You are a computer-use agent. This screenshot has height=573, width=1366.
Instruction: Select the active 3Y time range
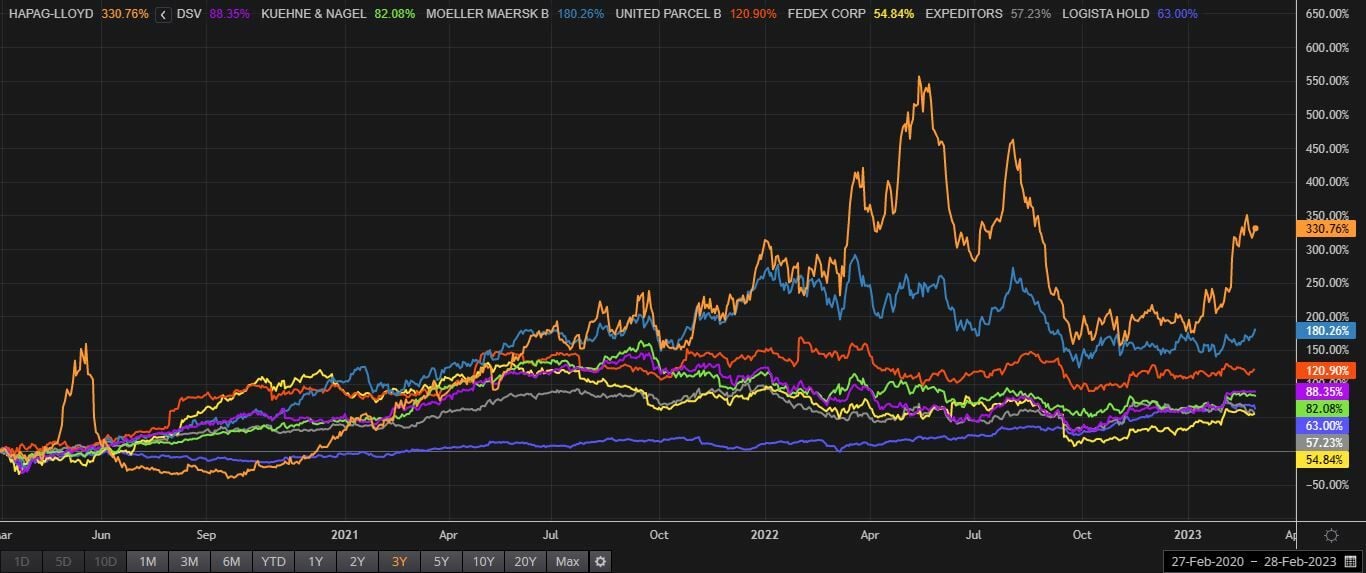(399, 562)
